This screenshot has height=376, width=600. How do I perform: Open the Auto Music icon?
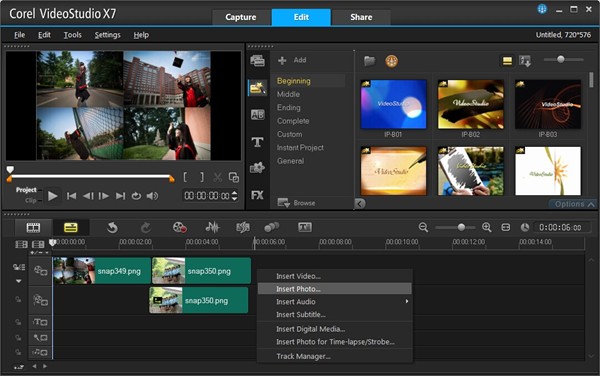[243, 227]
